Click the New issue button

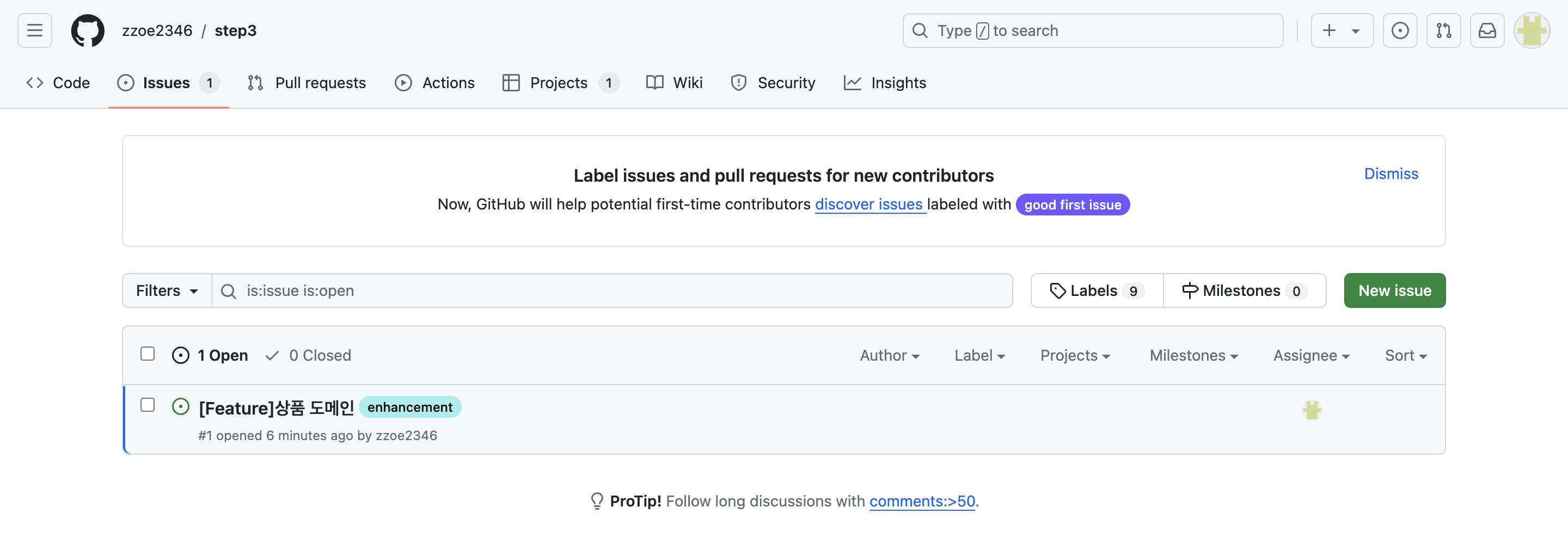pyautogui.click(x=1394, y=291)
